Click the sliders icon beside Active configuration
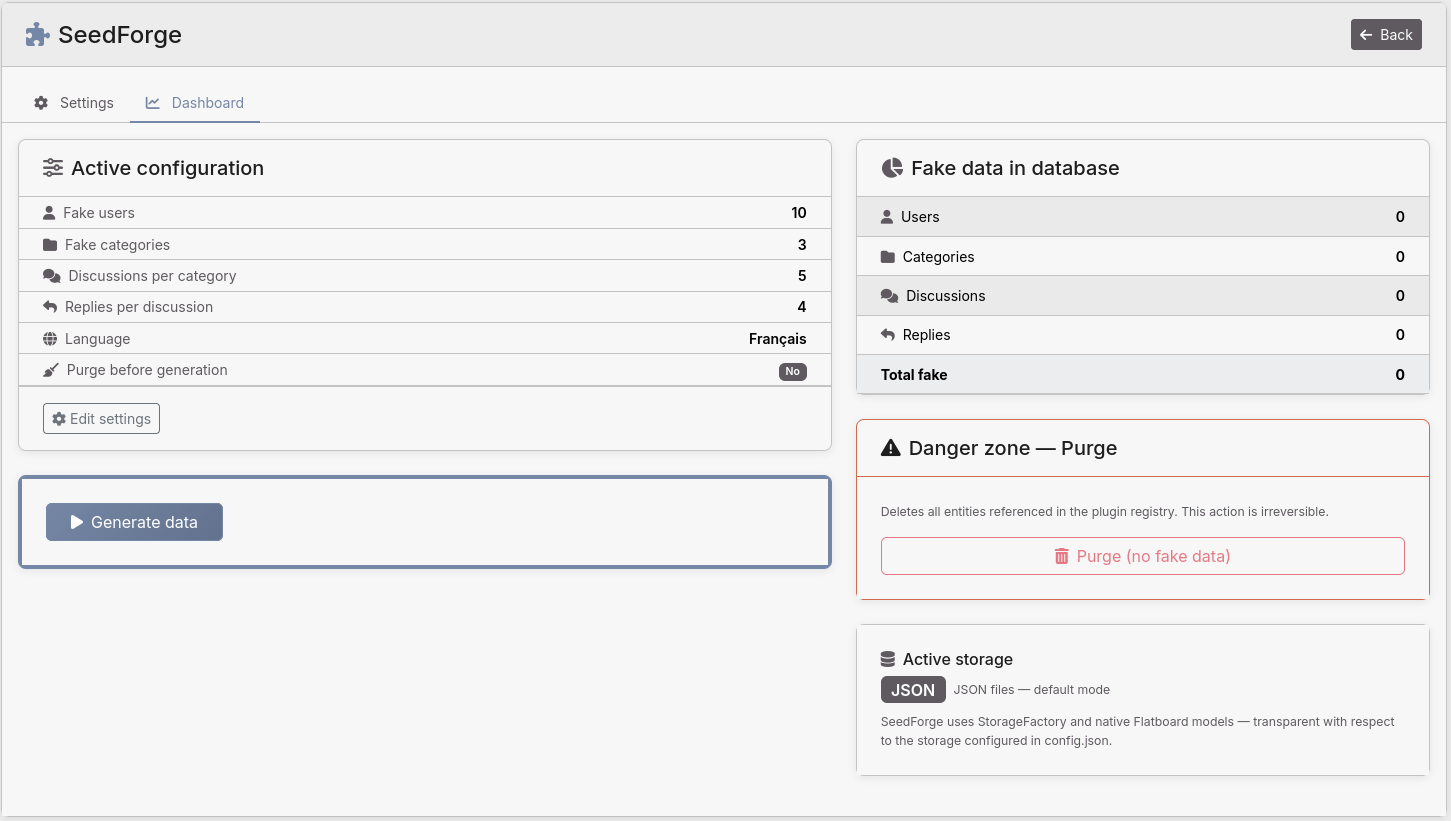The height and width of the screenshot is (821, 1451). pyautogui.click(x=53, y=168)
